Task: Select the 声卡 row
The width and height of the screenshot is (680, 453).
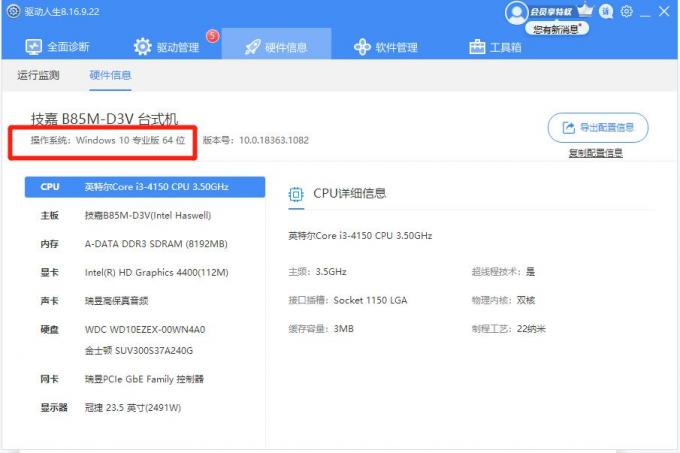Action: [145, 301]
